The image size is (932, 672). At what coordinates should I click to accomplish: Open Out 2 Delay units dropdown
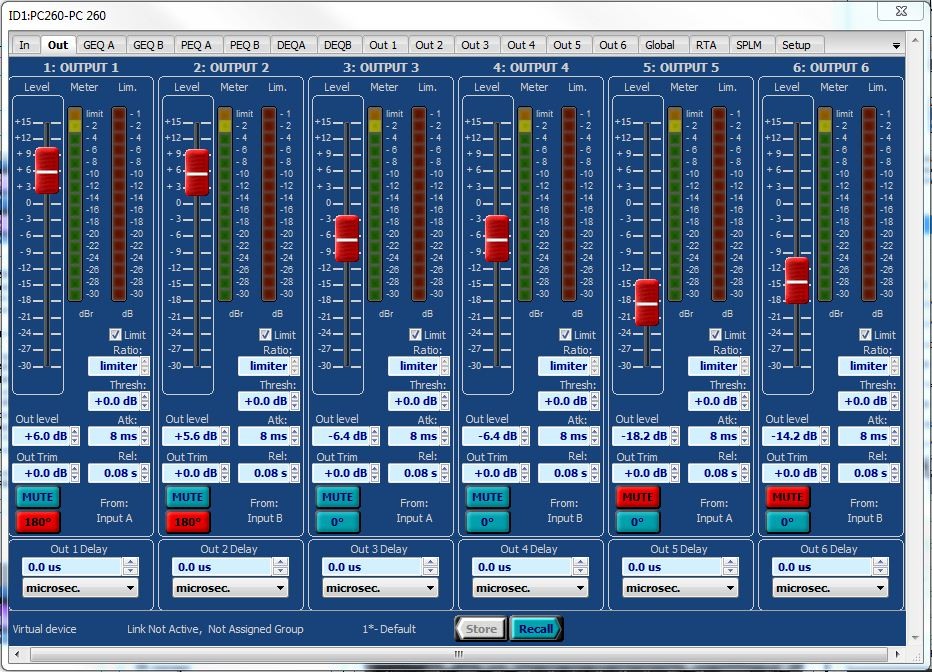click(230, 588)
